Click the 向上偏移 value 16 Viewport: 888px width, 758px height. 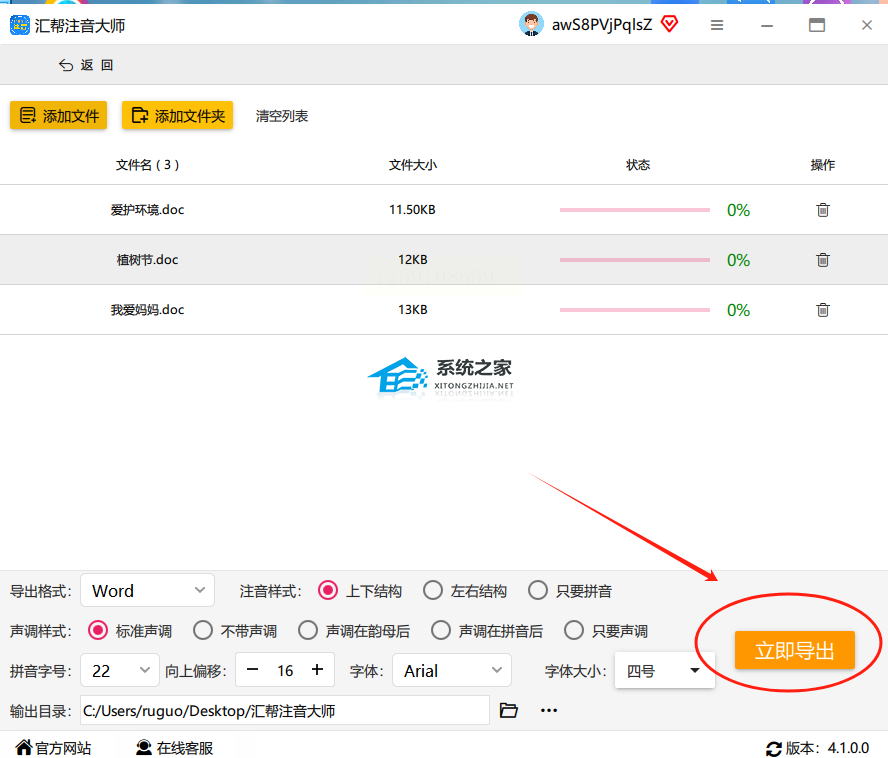(285, 671)
